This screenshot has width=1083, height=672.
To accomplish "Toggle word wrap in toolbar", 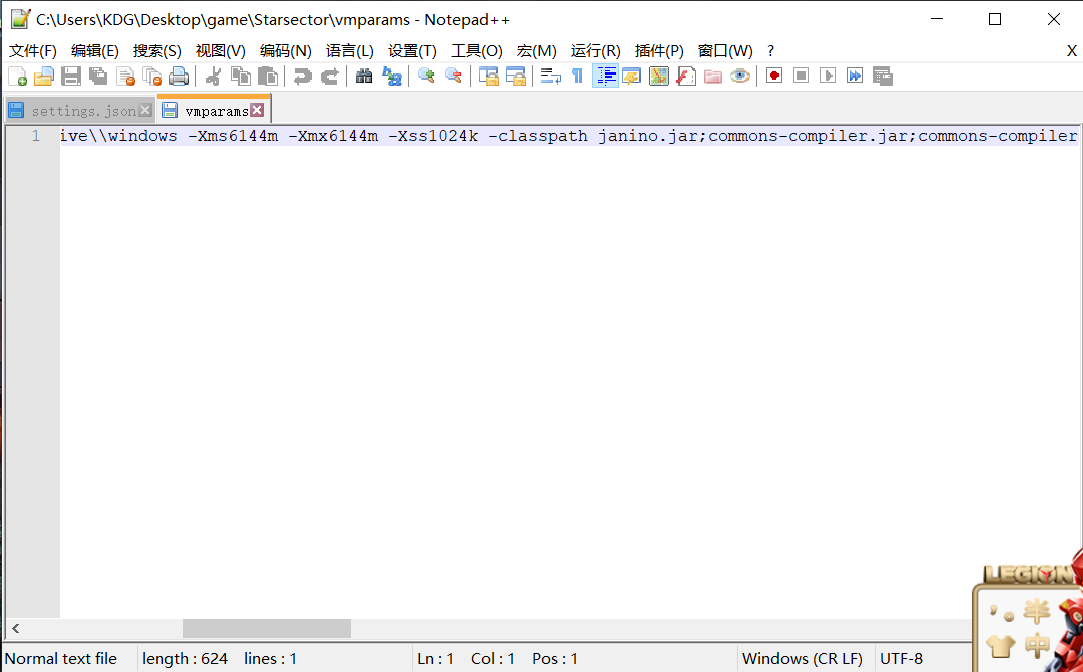I will click(x=551, y=76).
